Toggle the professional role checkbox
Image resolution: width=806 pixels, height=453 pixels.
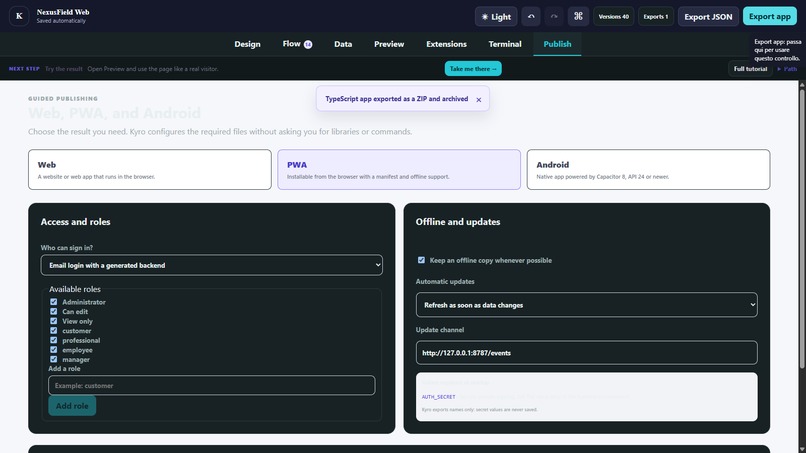[x=53, y=340]
